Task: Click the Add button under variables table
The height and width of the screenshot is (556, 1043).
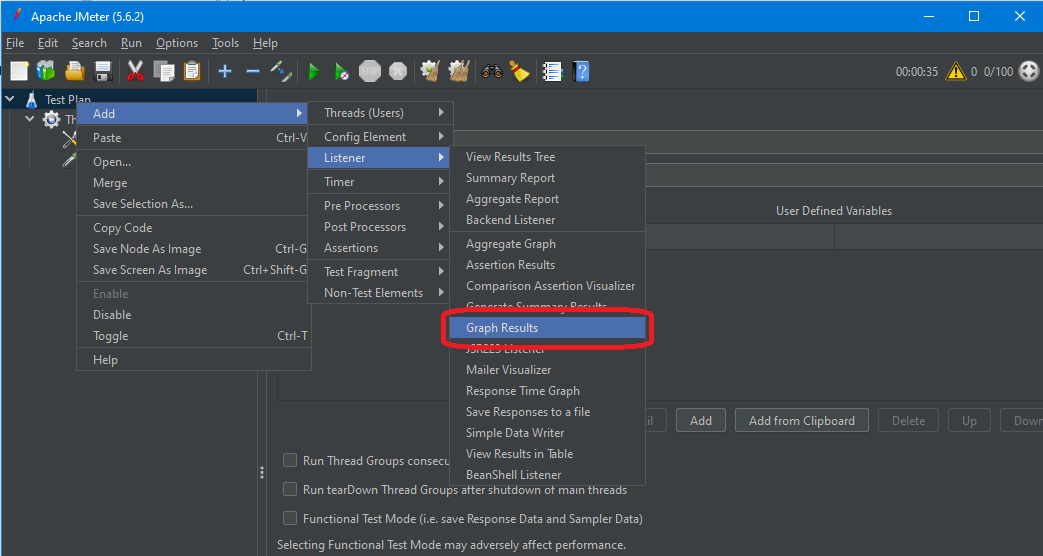Action: pos(700,421)
